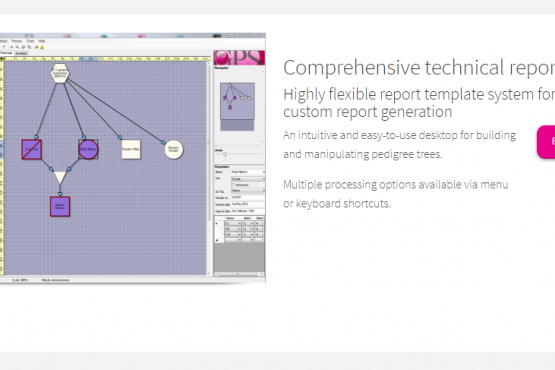This screenshot has width=555, height=370.
Task: Select the white square Random Male node
Action: pyautogui.click(x=131, y=149)
